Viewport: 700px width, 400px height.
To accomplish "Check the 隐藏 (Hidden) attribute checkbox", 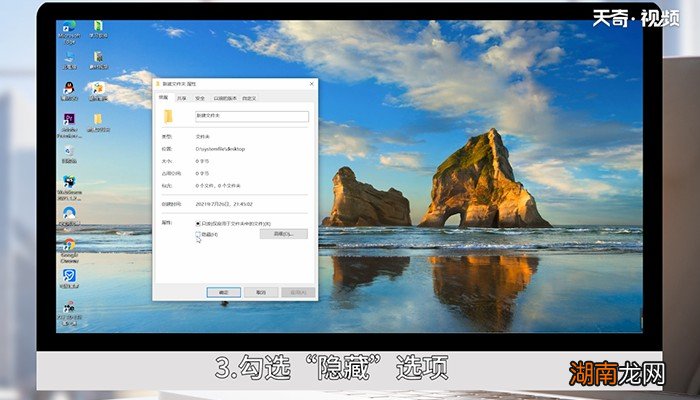I will (x=198, y=234).
